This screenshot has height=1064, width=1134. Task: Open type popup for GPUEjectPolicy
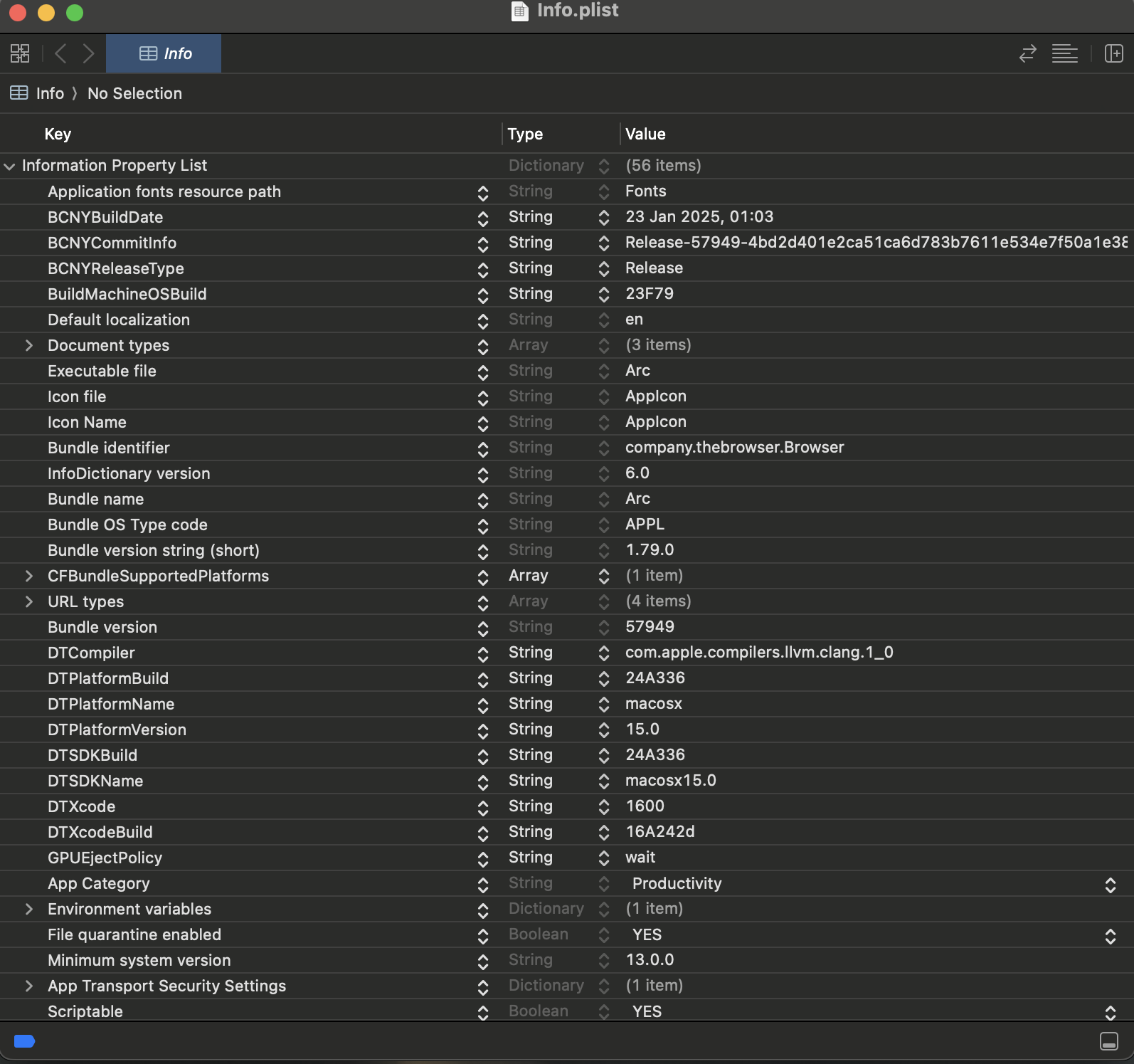point(604,858)
